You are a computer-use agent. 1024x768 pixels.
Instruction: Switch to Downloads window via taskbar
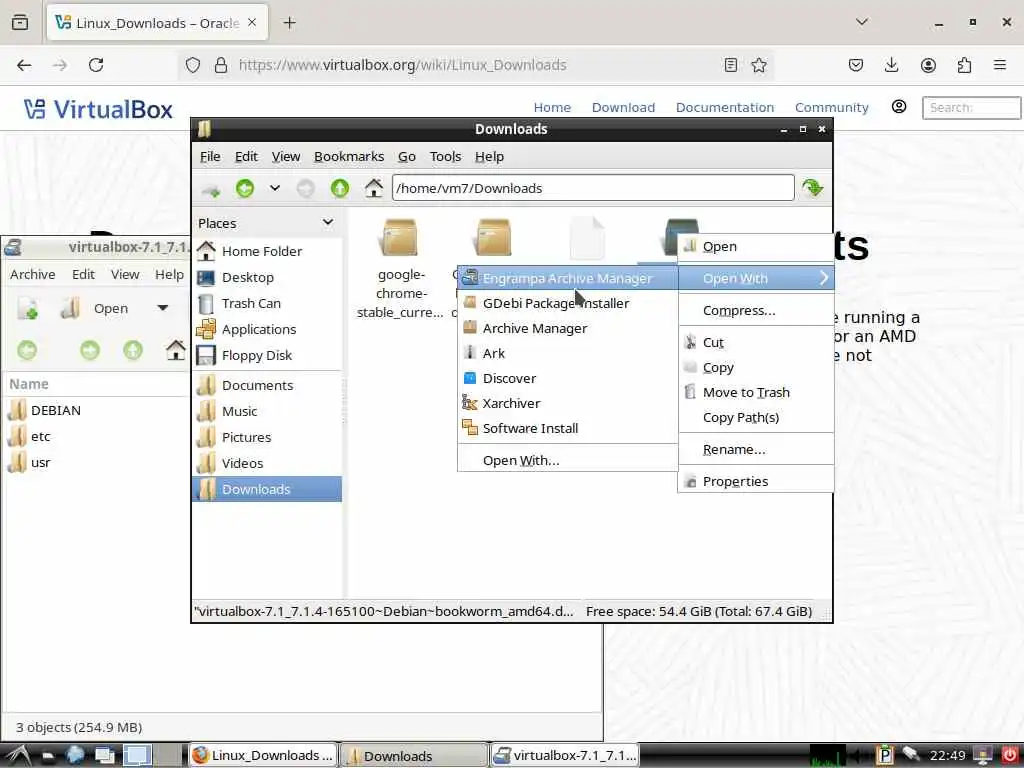(x=413, y=756)
